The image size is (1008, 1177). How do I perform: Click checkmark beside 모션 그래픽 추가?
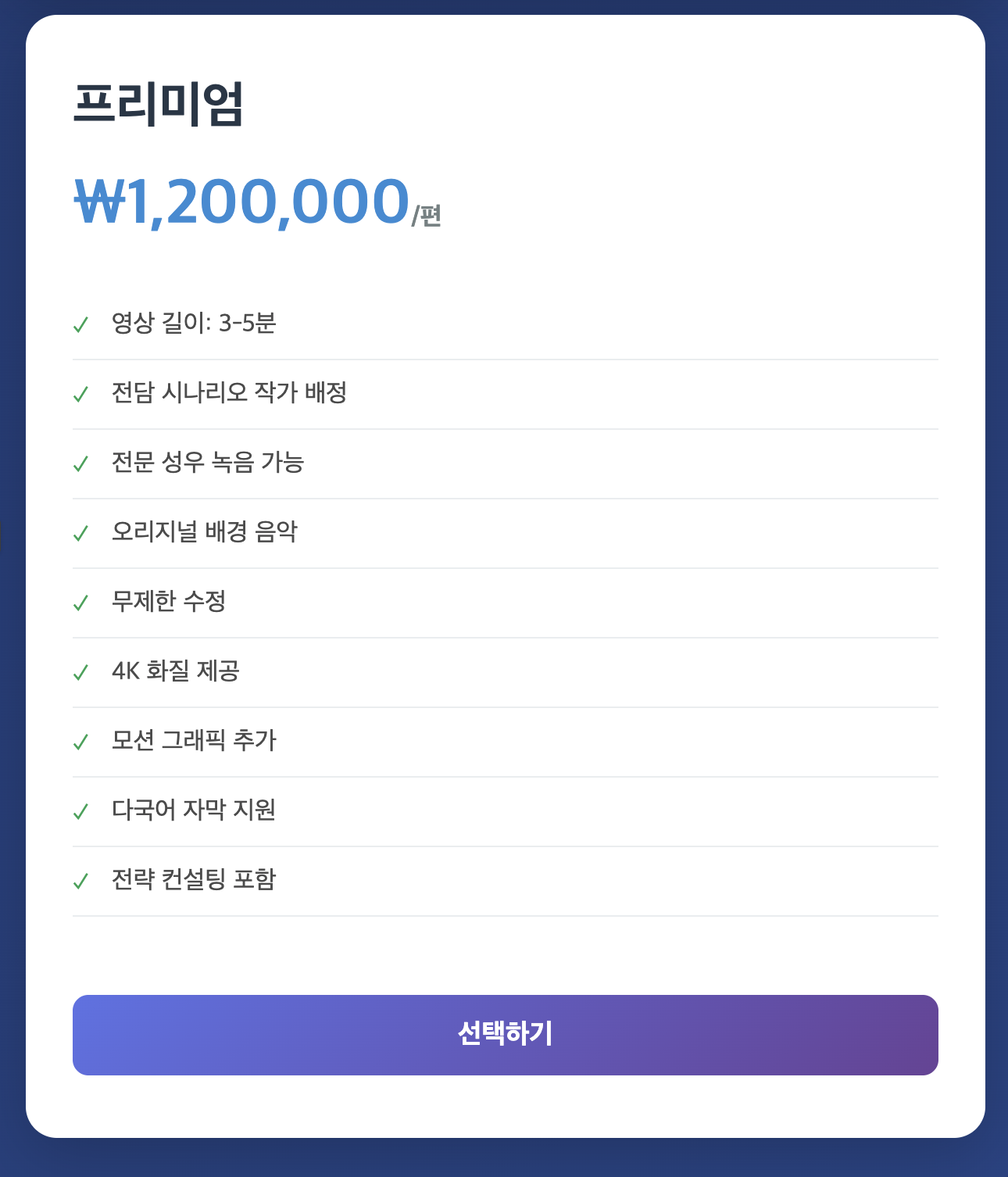pos(80,742)
